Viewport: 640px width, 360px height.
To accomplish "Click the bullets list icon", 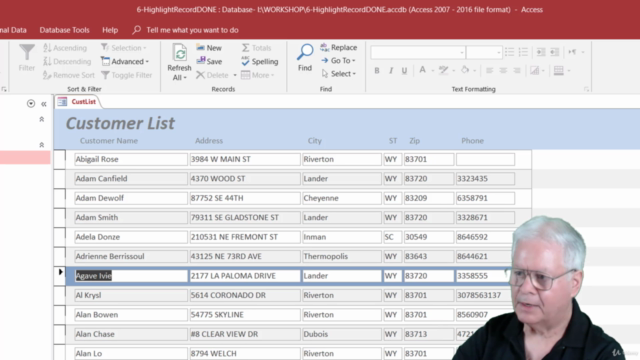I will click(509, 52).
